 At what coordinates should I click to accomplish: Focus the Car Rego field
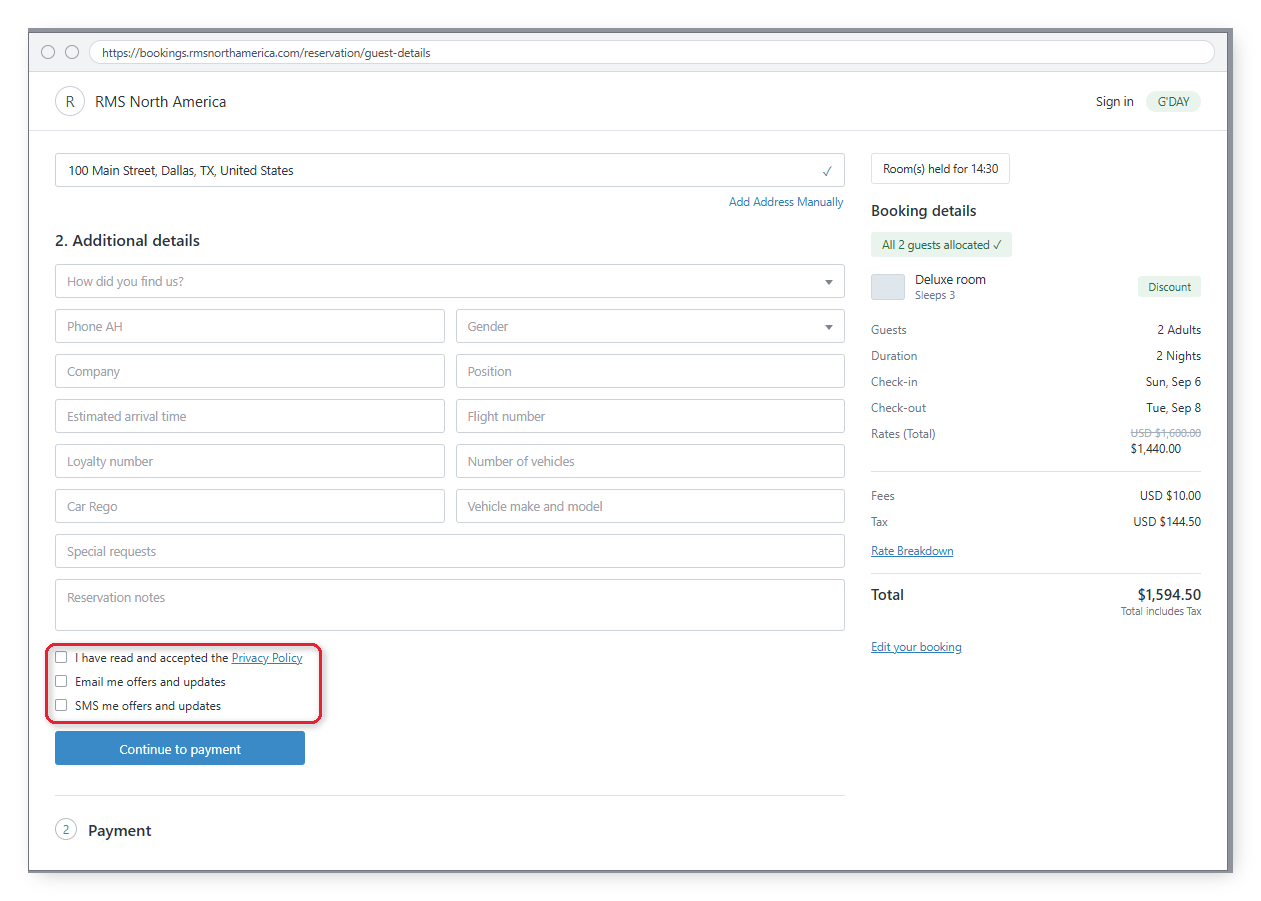pyautogui.click(x=250, y=506)
